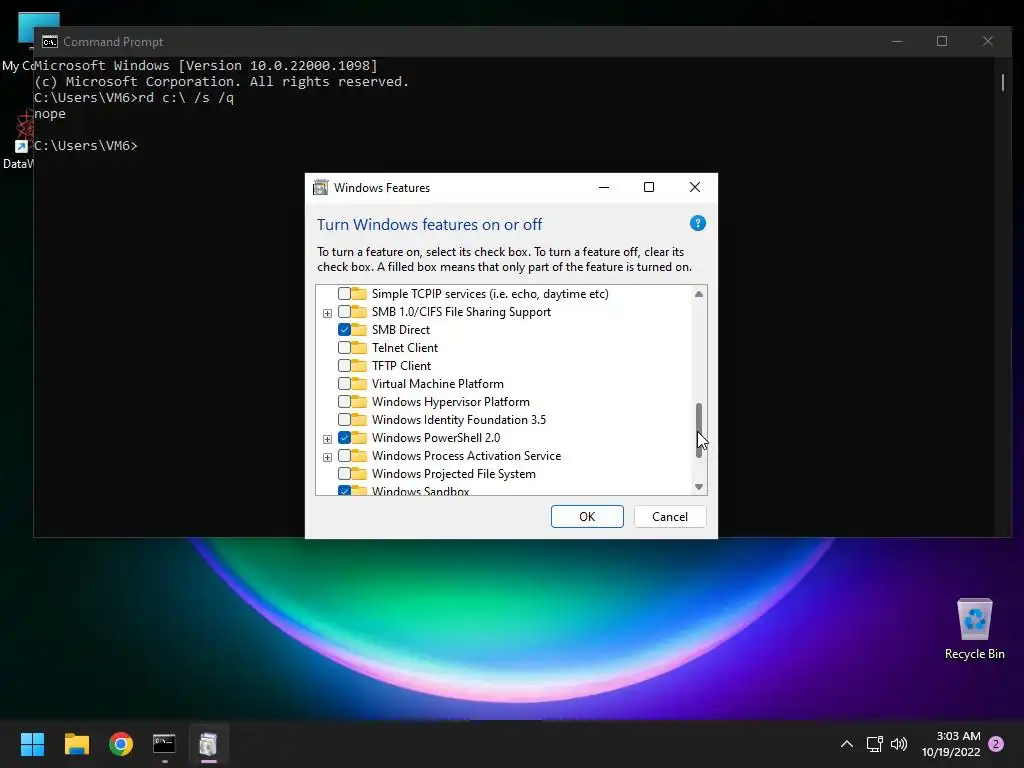The height and width of the screenshot is (768, 1024).
Task: Close the Command Prompt window
Action: [x=987, y=41]
